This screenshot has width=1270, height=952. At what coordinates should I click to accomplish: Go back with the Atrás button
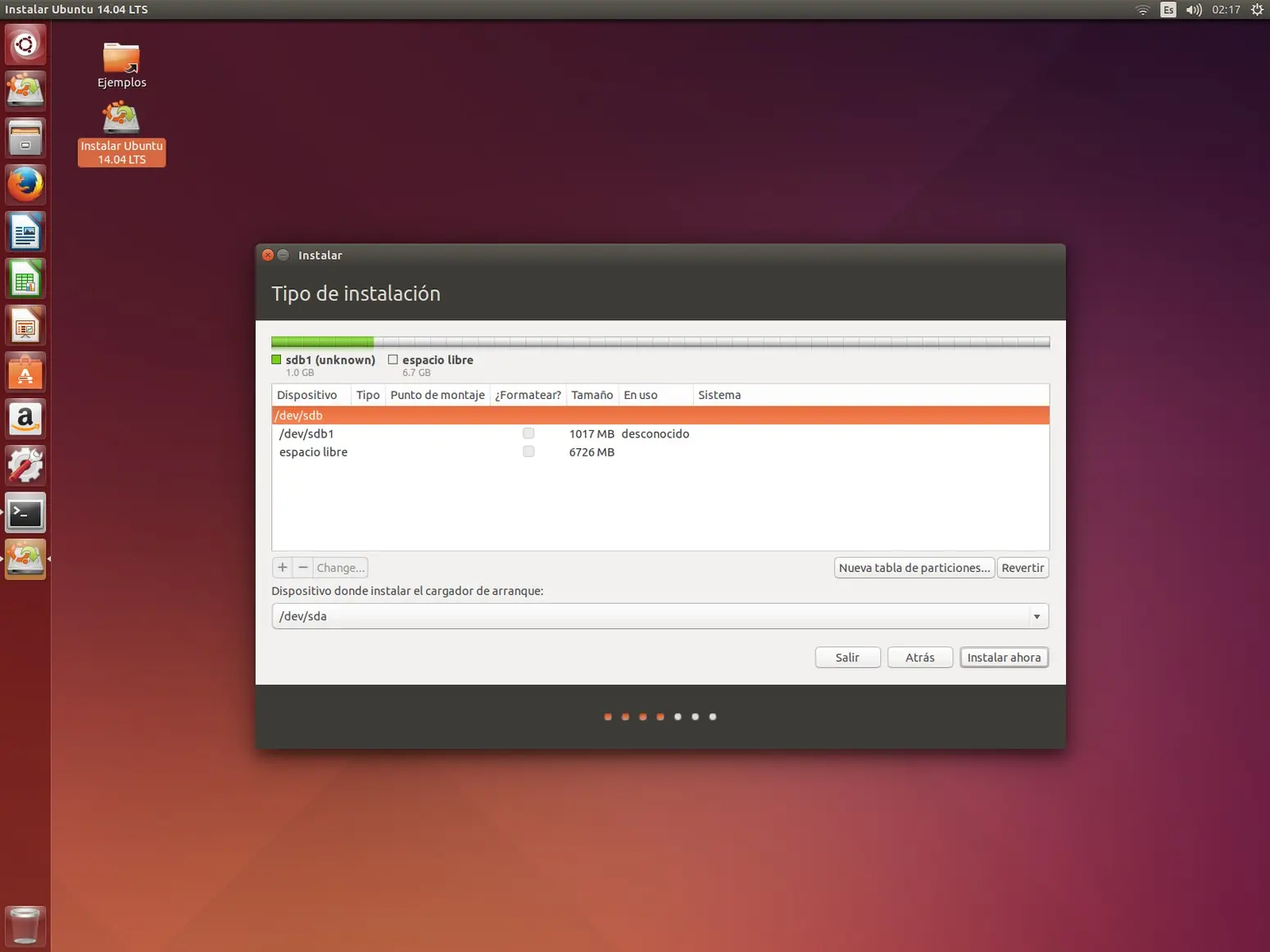920,658
